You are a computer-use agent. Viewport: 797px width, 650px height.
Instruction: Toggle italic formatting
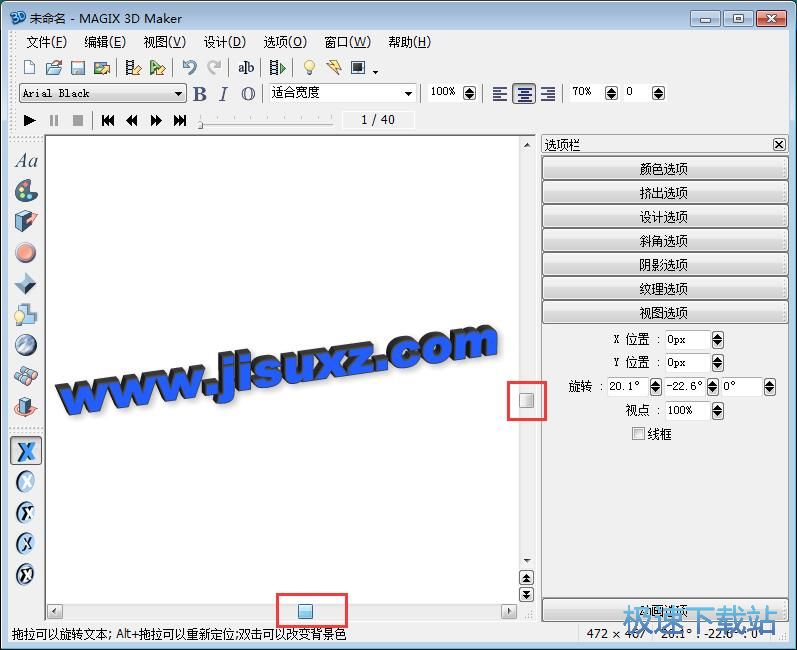pos(223,94)
